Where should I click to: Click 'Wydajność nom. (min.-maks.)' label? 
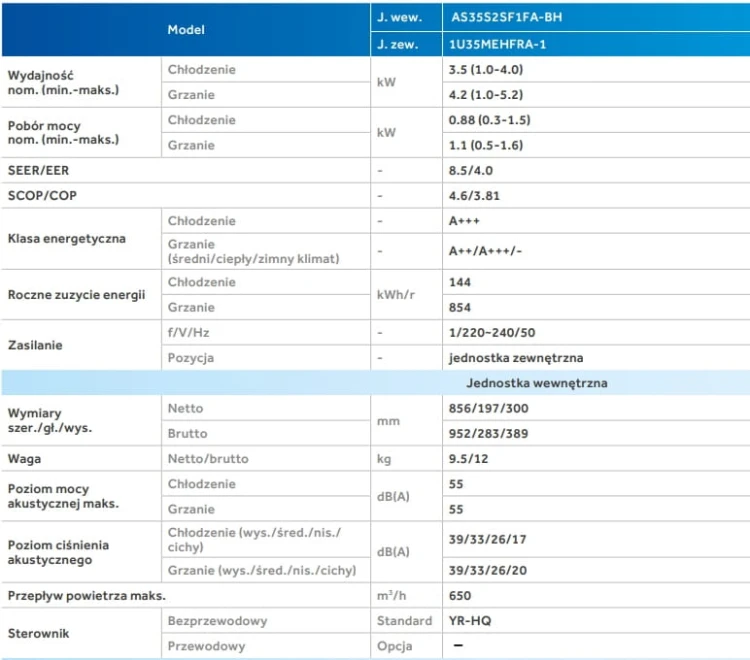[63, 83]
